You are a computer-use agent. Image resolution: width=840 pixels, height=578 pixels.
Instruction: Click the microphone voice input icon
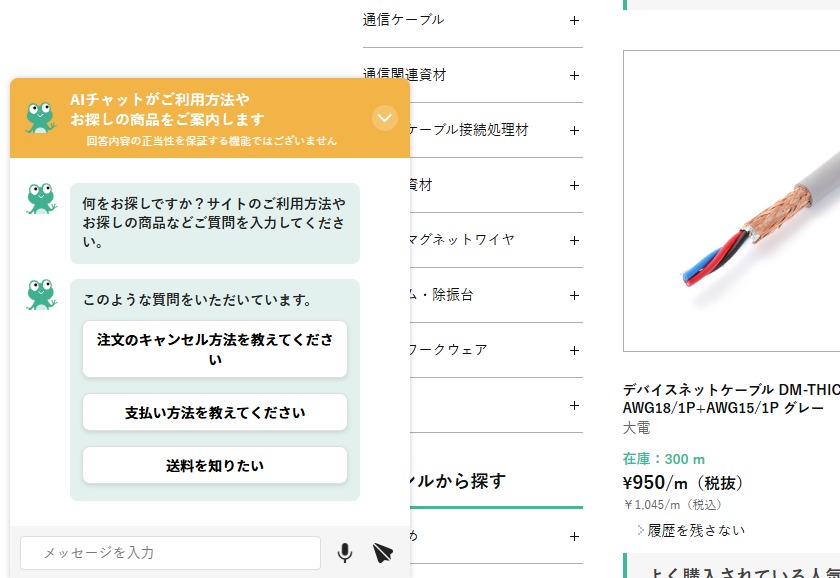[345, 552]
